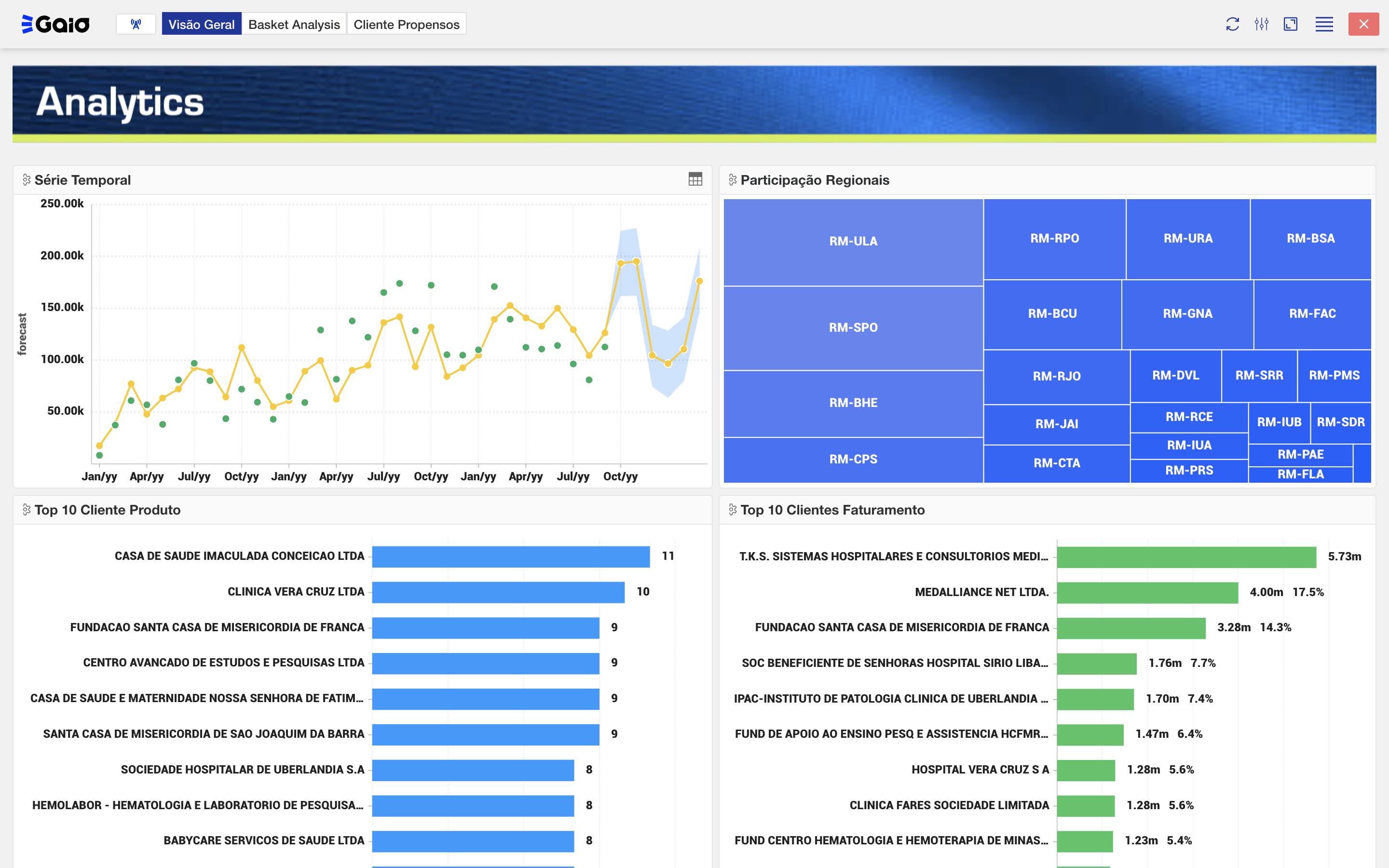Open Série Temporal panel settings gear
1389x868 pixels.
click(x=27, y=180)
